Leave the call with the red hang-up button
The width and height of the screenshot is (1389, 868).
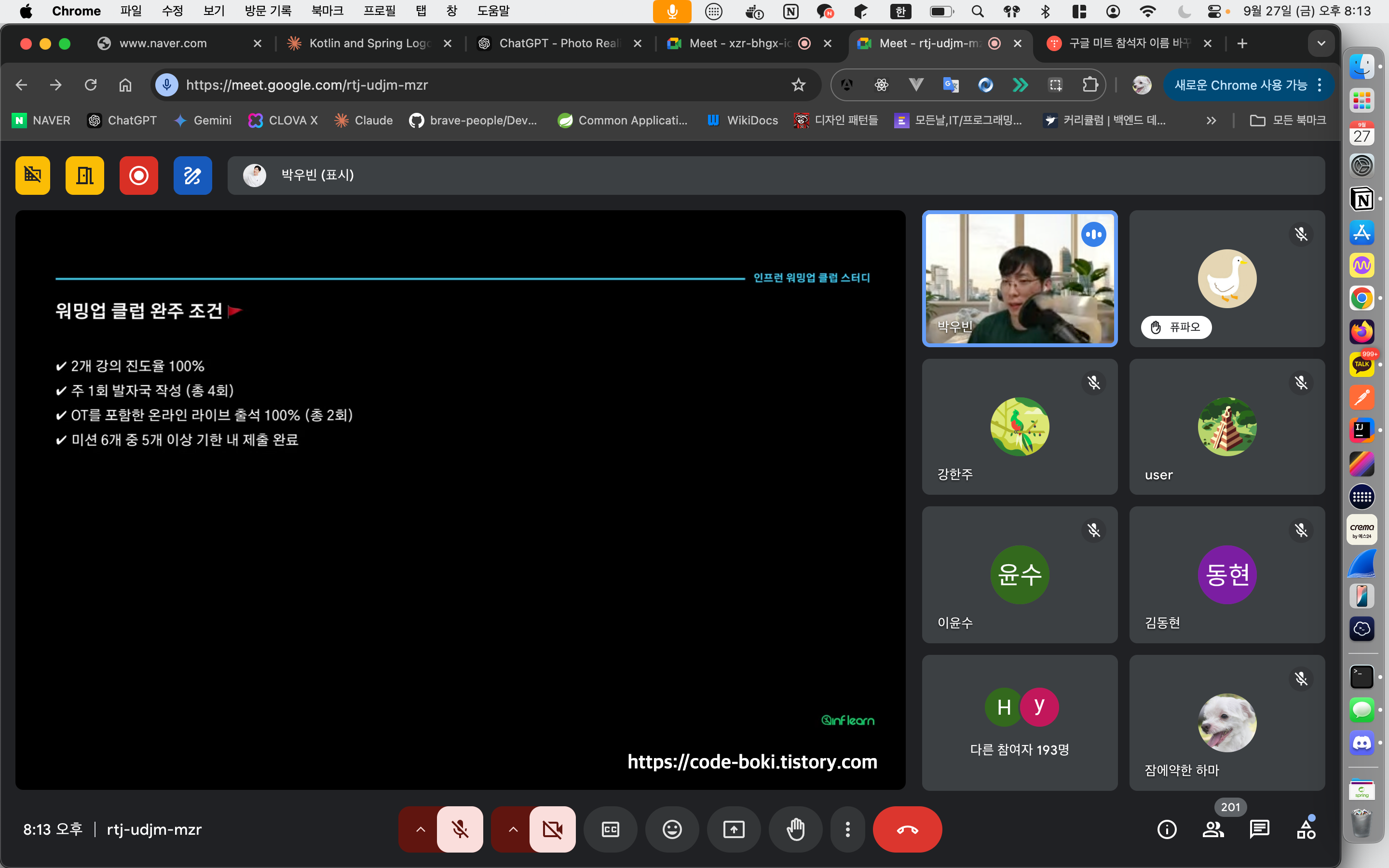[x=907, y=829]
